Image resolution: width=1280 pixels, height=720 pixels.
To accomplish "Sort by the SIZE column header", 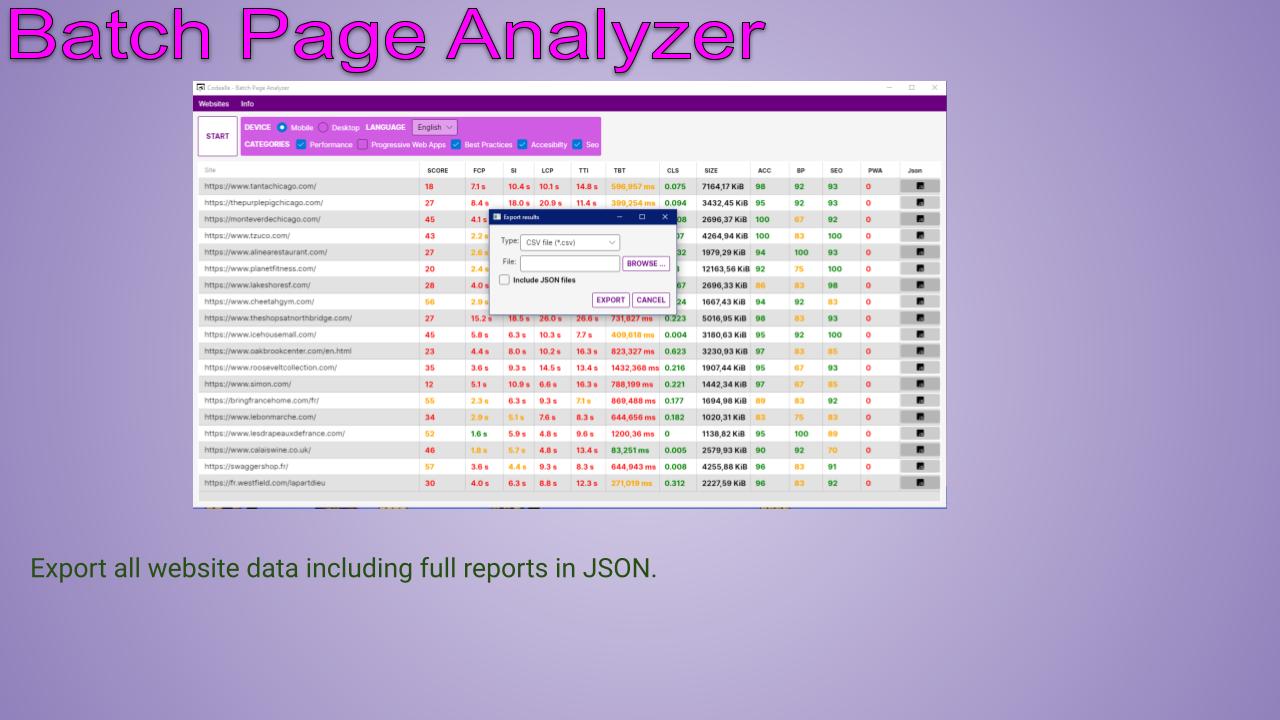I will pyautogui.click(x=711, y=171).
